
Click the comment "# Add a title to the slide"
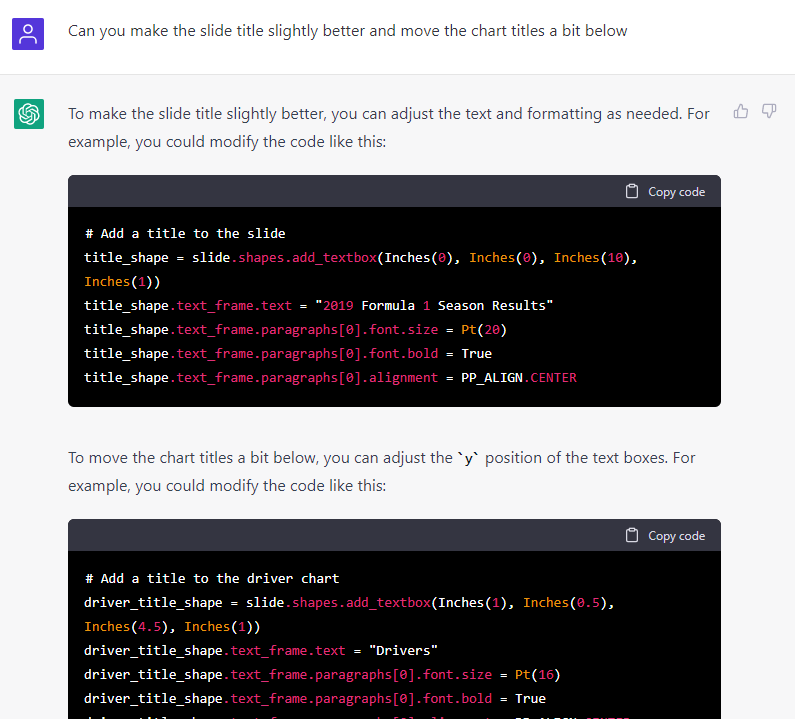(x=185, y=234)
